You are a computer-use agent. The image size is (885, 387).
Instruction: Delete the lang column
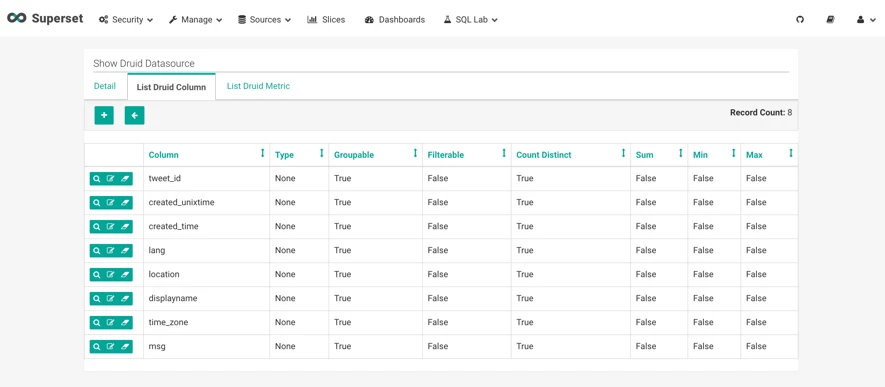[125, 250]
